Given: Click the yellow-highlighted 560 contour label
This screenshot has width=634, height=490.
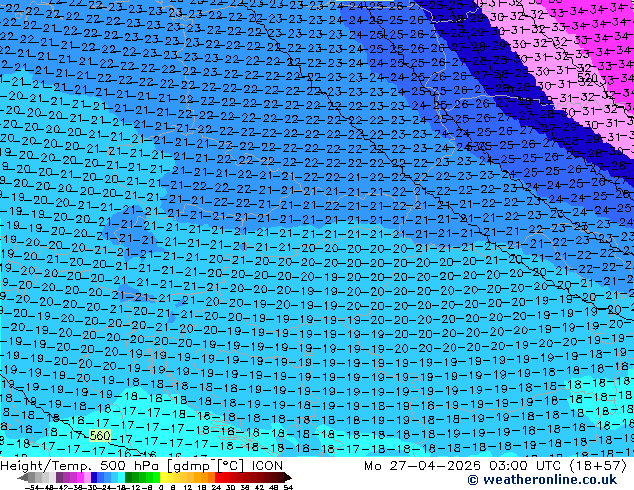Looking at the screenshot, I should coord(100,435).
